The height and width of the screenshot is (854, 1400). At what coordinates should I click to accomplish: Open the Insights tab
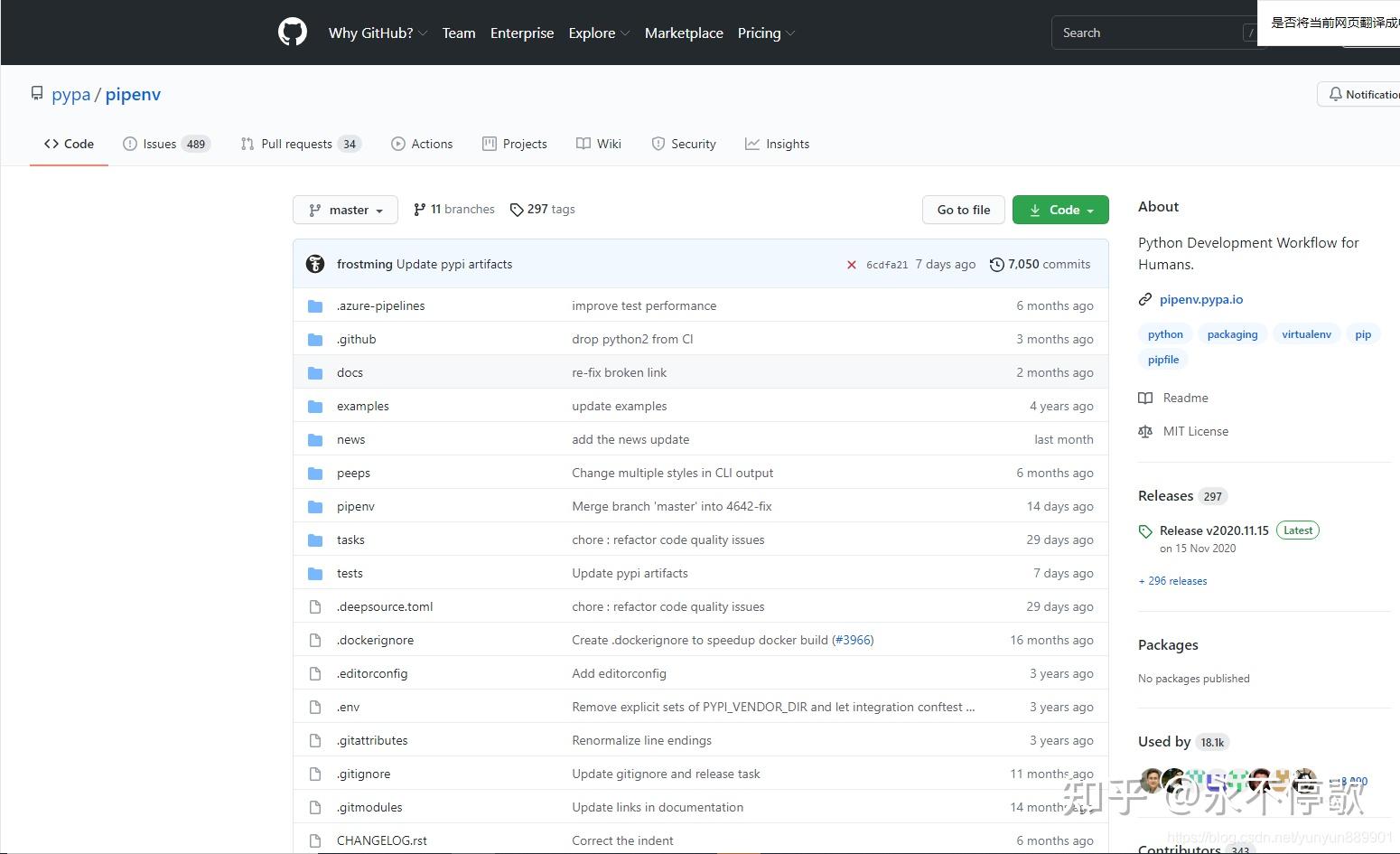coord(777,144)
